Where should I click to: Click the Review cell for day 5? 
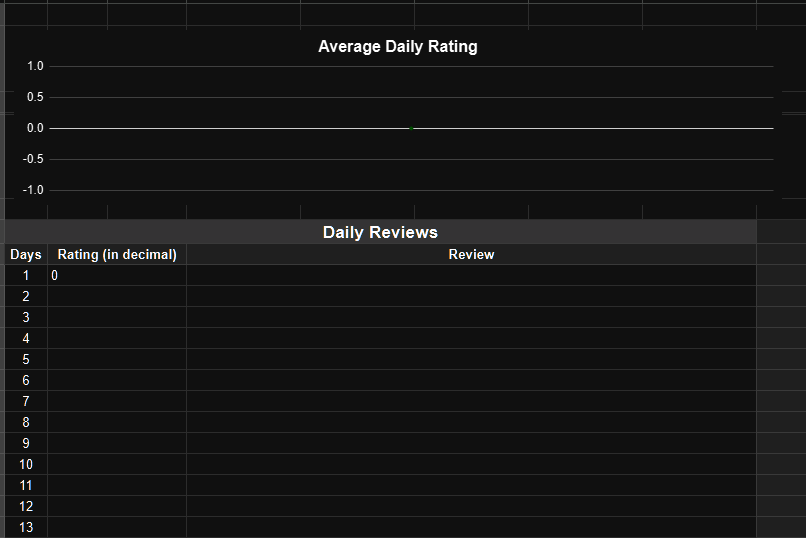(471, 359)
